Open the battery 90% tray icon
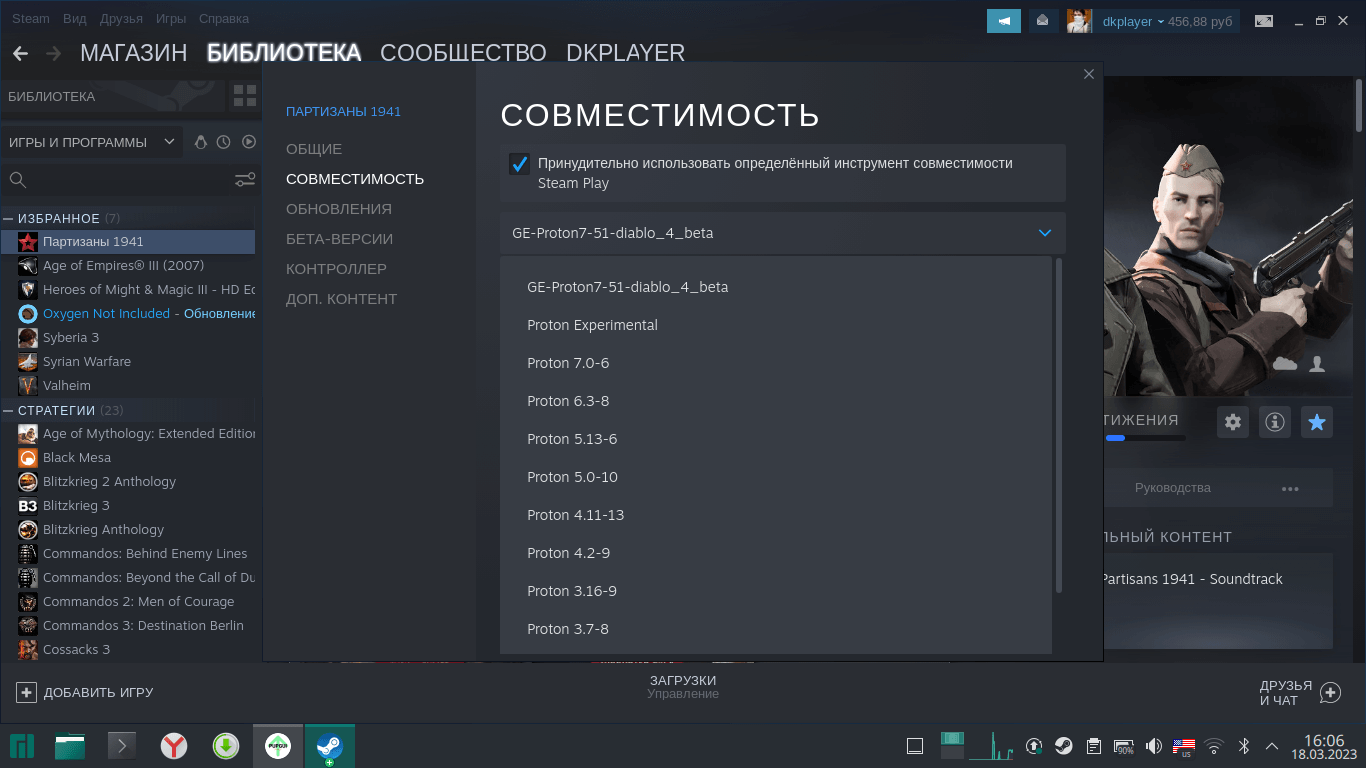The height and width of the screenshot is (768, 1366). point(1124,746)
